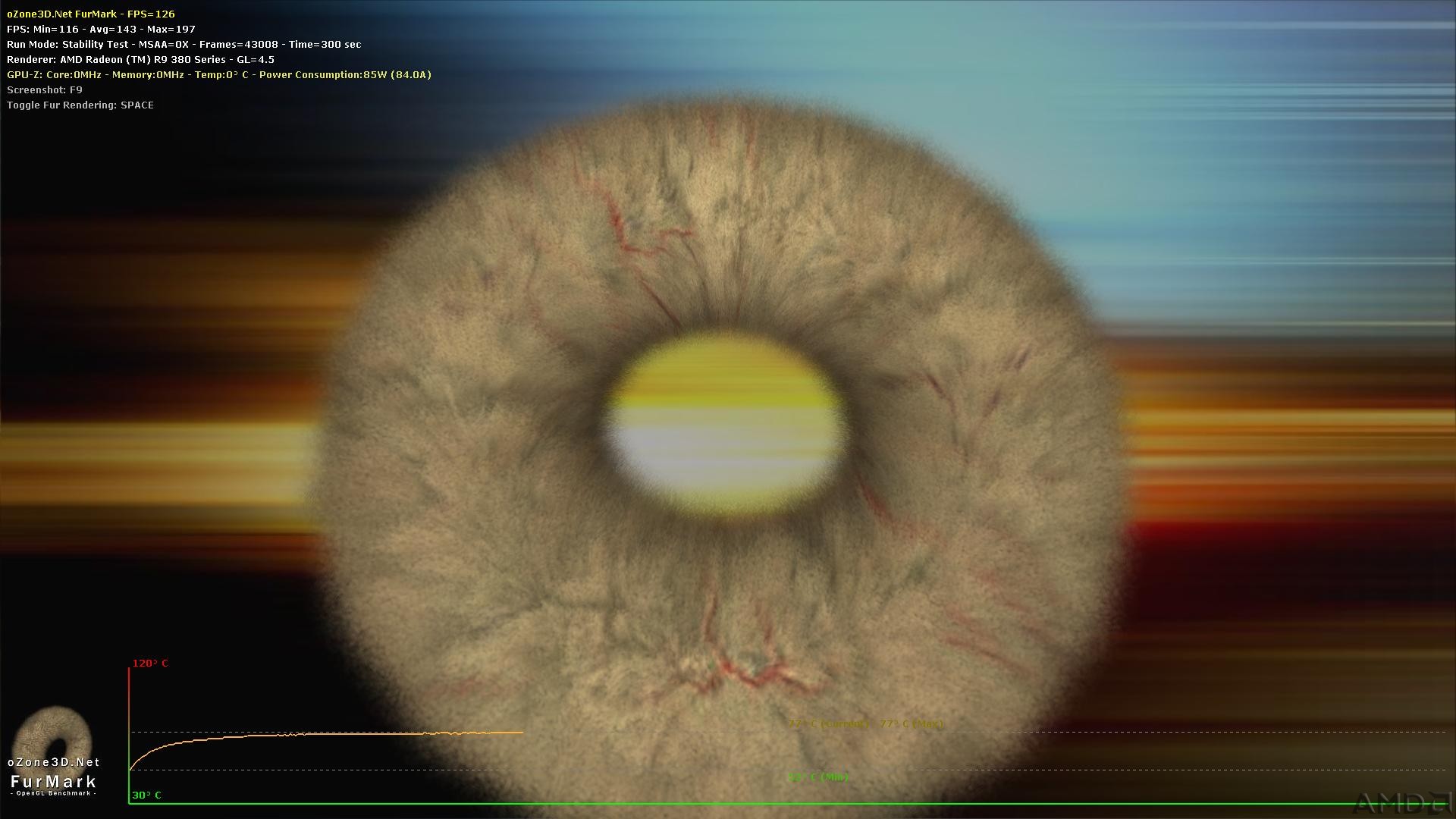This screenshot has width=1456, height=819.
Task: Click the "Renderer: AMD Radeon (TM) R9 380 Series" line
Action: pos(140,59)
